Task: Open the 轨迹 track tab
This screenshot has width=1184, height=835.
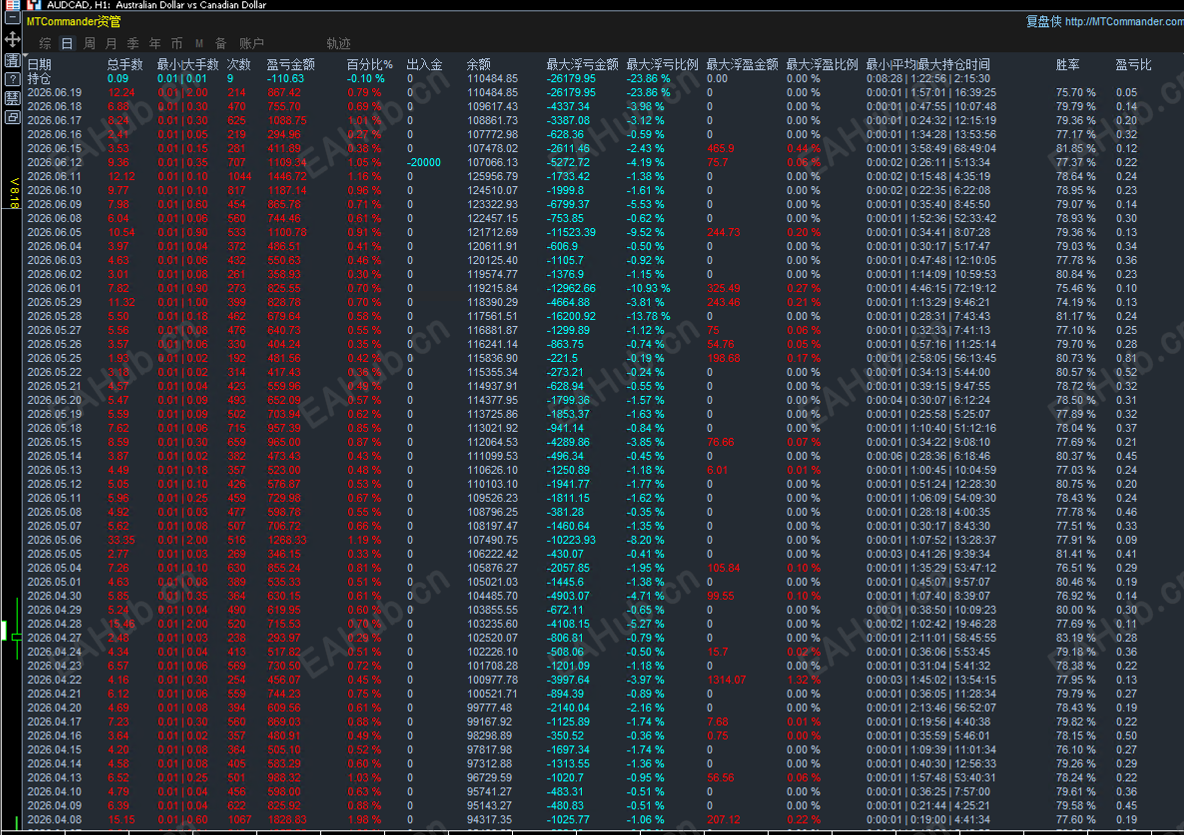Action: tap(338, 44)
